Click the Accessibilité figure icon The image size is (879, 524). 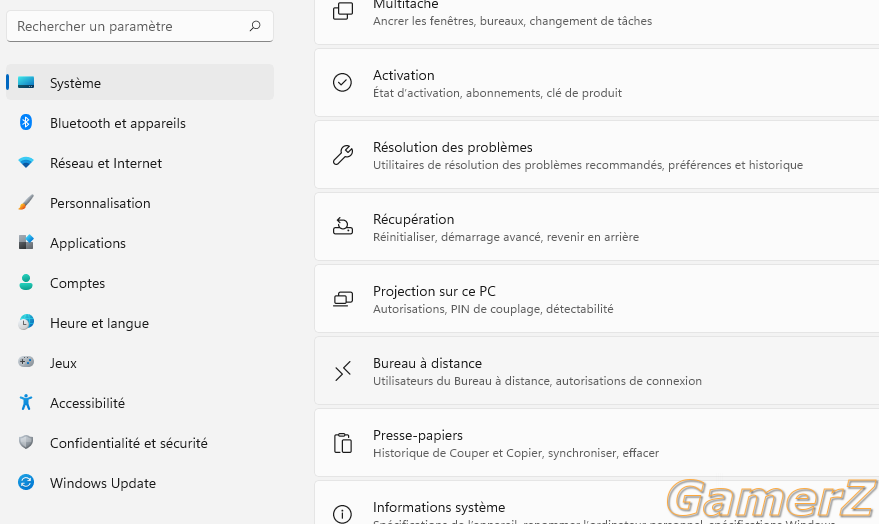pyautogui.click(x=26, y=402)
